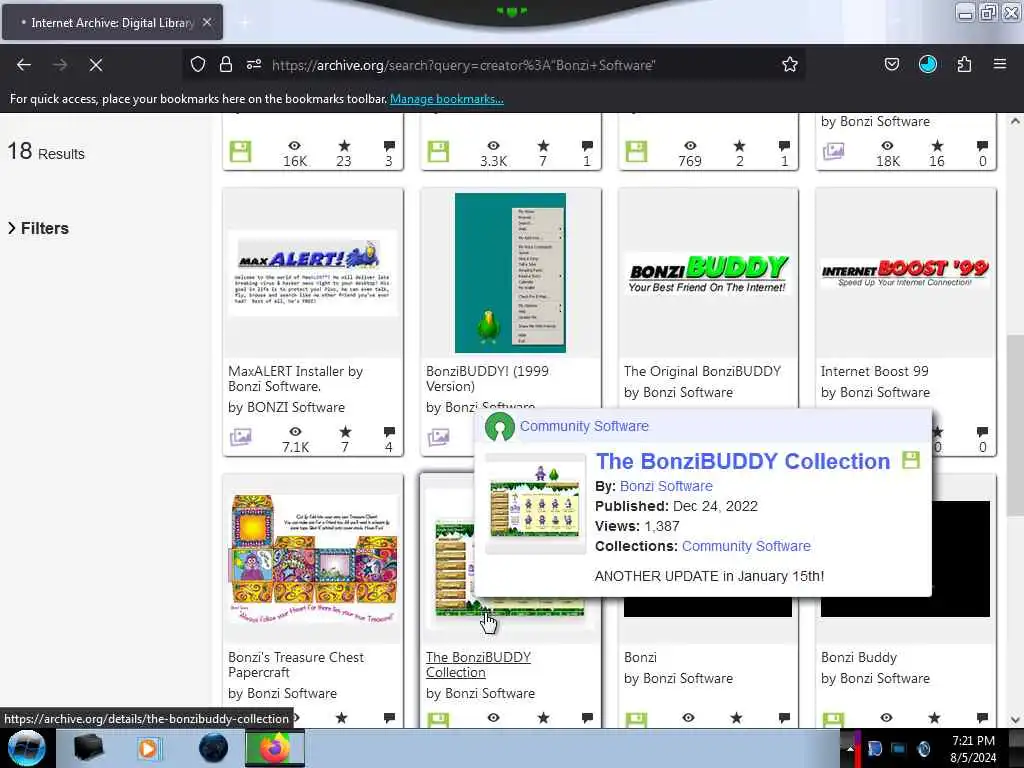Open a new tab with plus button
1024x768 pixels.
[245, 23]
